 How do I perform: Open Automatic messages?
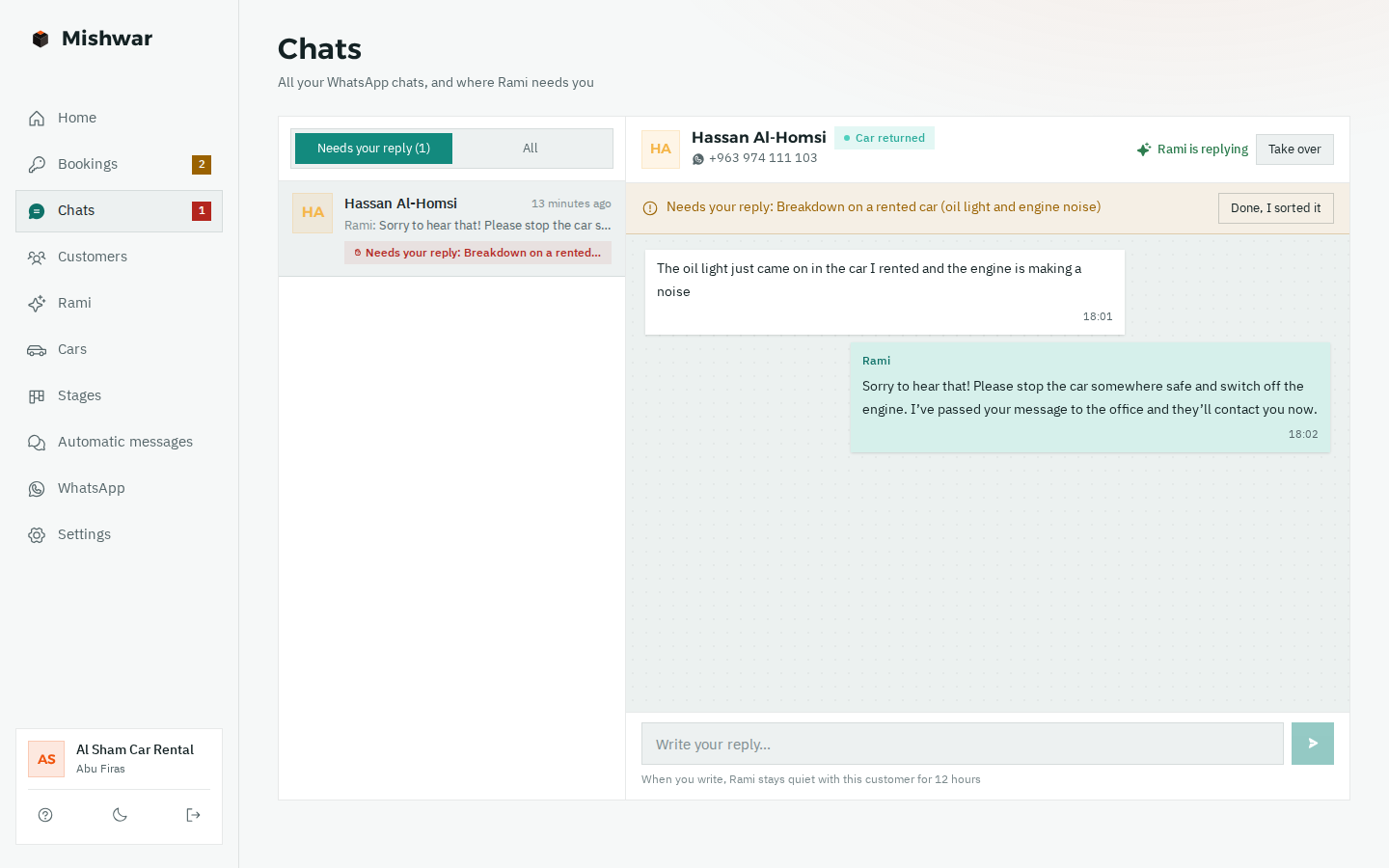pos(119,442)
